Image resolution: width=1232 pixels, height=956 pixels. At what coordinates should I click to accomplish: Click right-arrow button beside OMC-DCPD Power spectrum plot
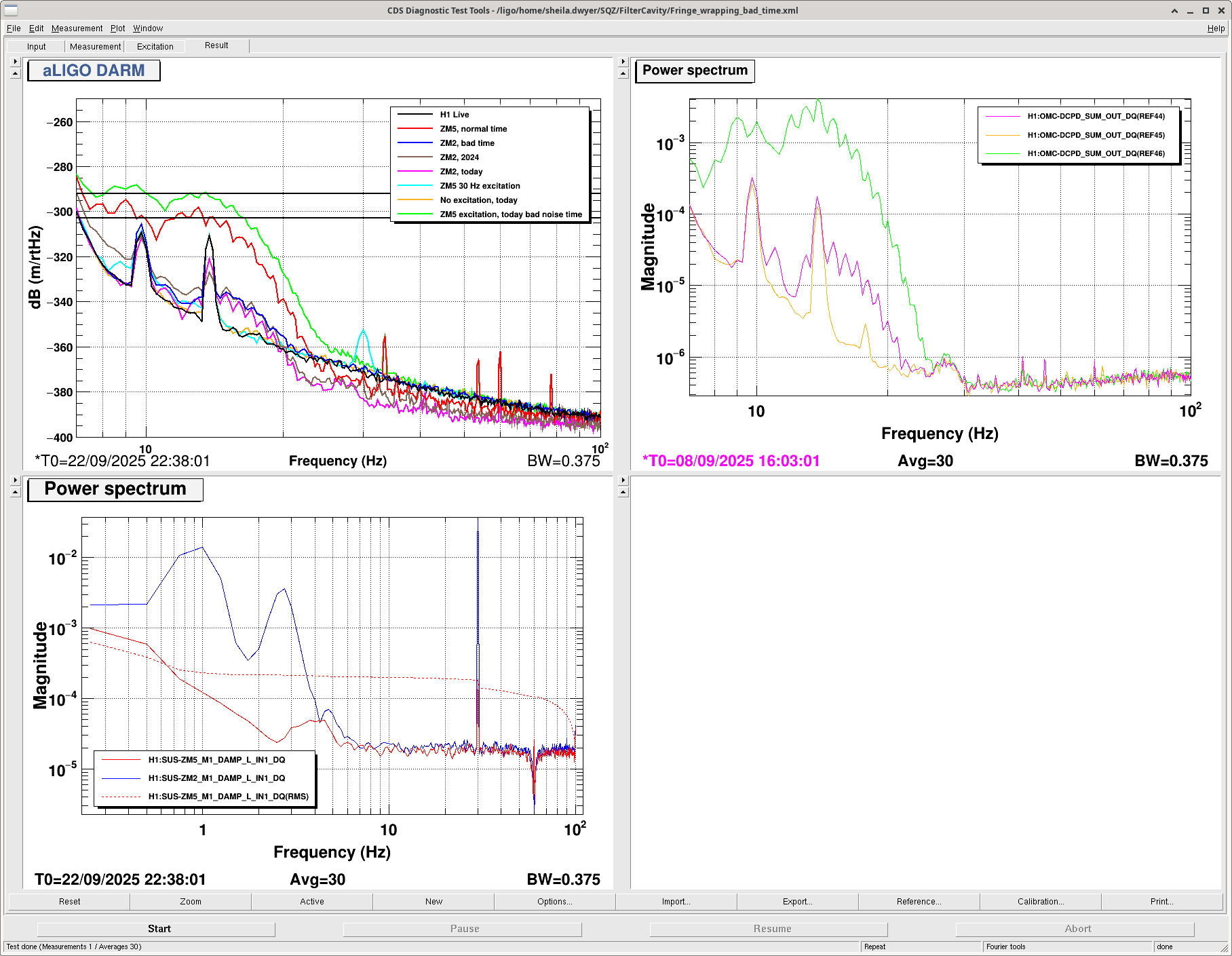pyautogui.click(x=623, y=62)
